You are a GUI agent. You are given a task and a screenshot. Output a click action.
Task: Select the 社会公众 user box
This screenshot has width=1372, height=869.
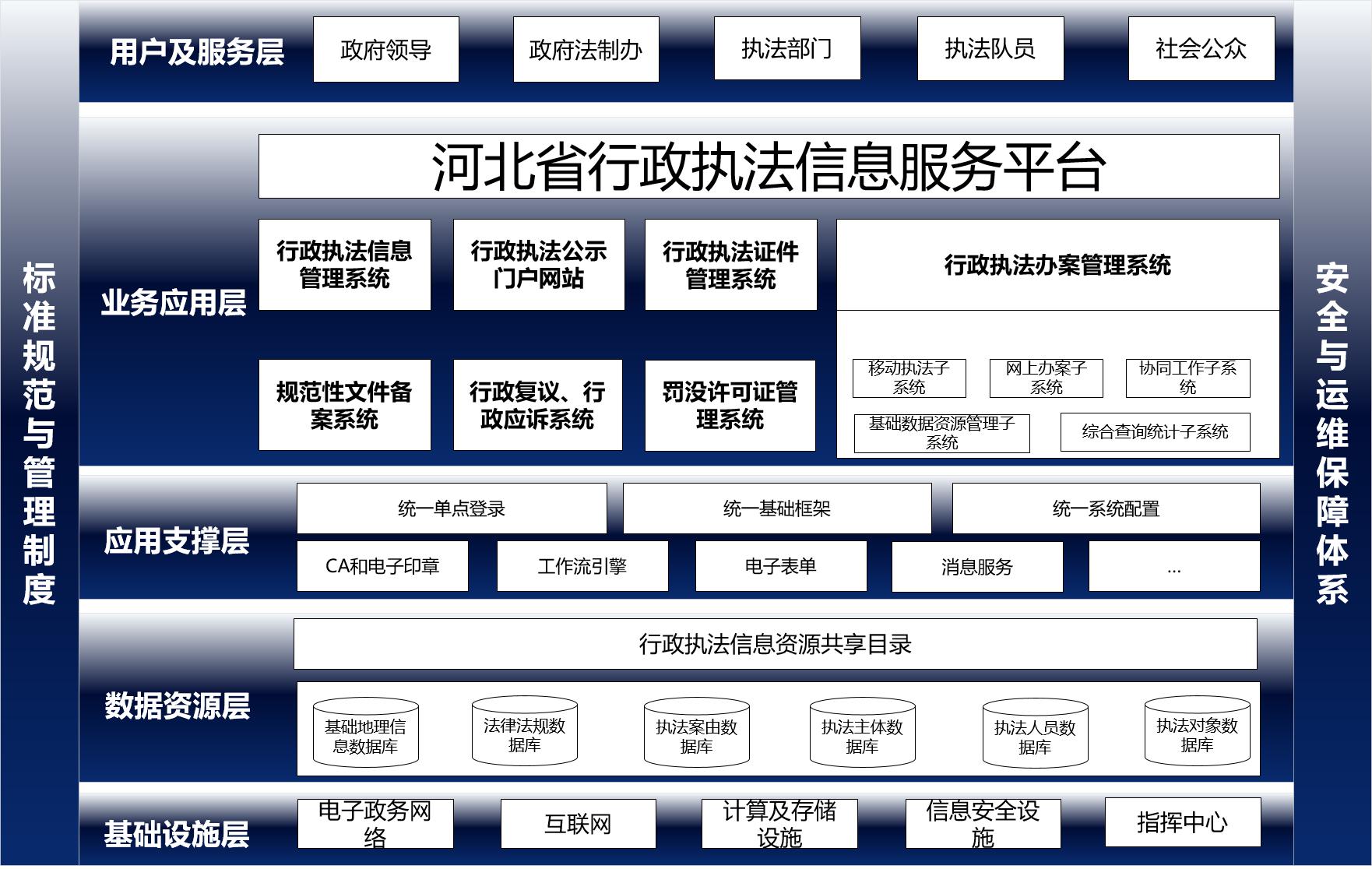point(1201,49)
